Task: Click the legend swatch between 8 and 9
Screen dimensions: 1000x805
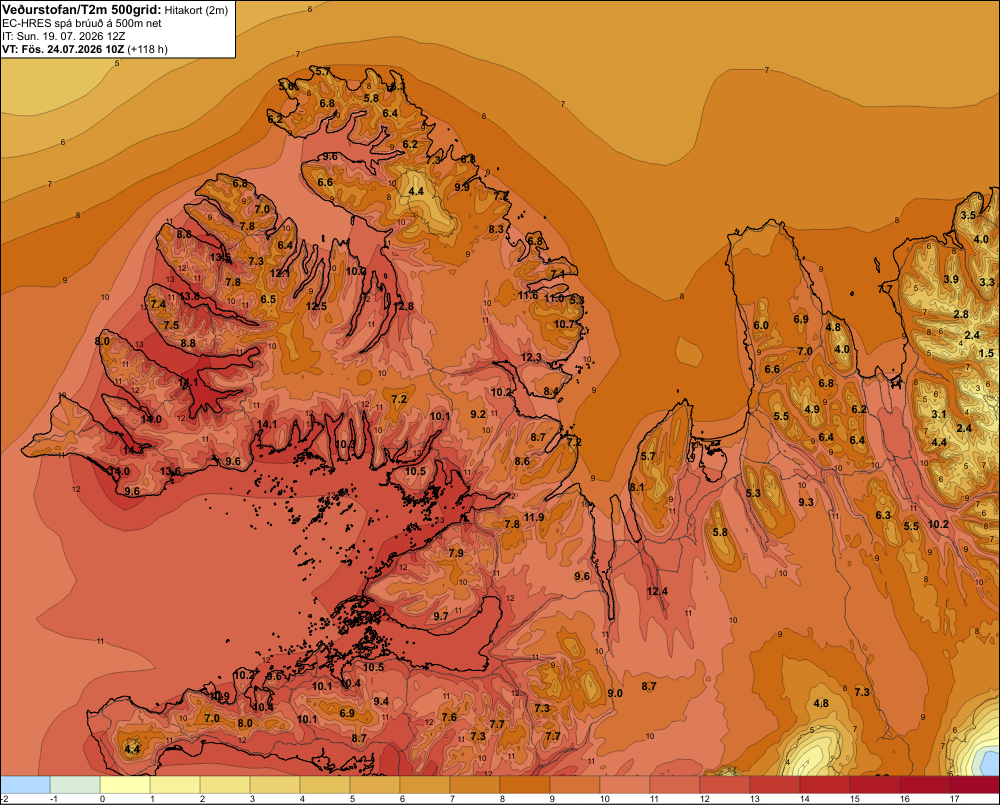Action: (525, 785)
